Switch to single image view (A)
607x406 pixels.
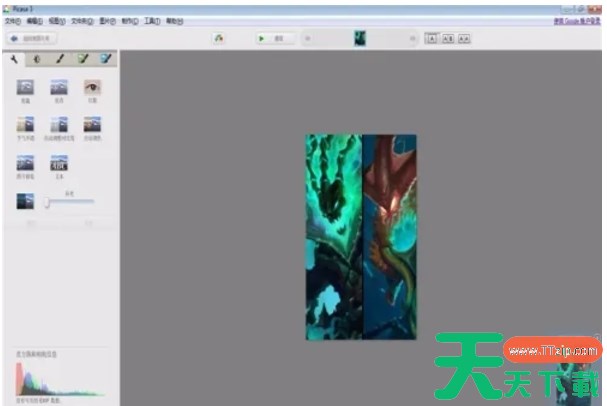[x=432, y=38]
